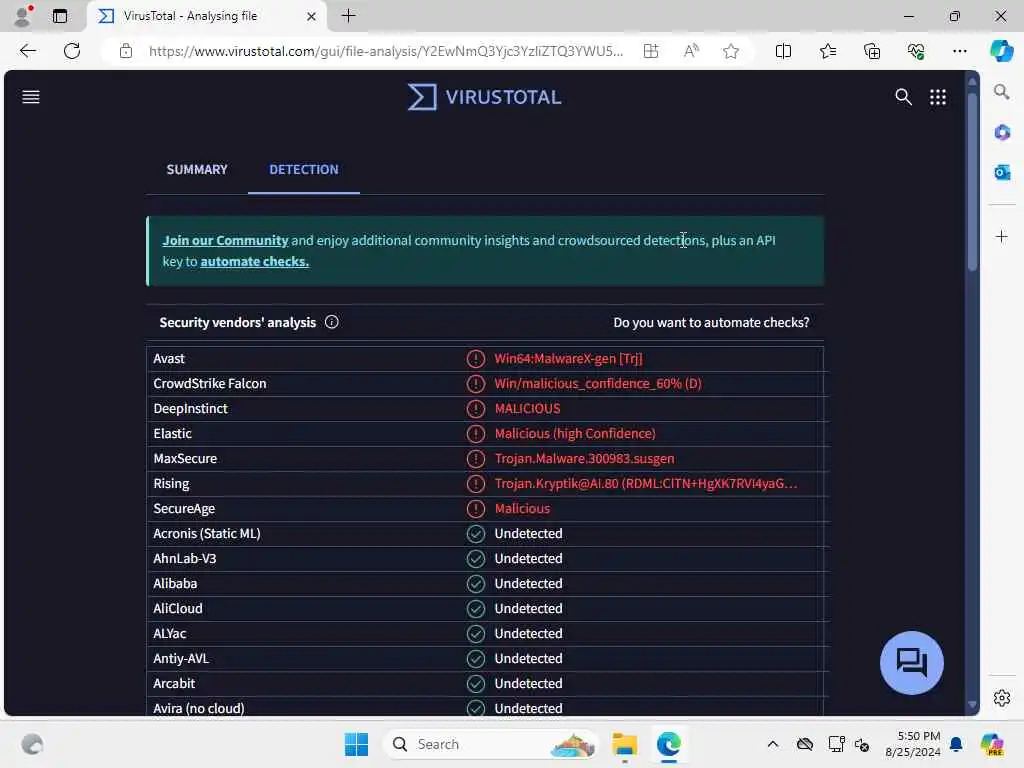Open Browser essentials heart icon

[x=916, y=51]
